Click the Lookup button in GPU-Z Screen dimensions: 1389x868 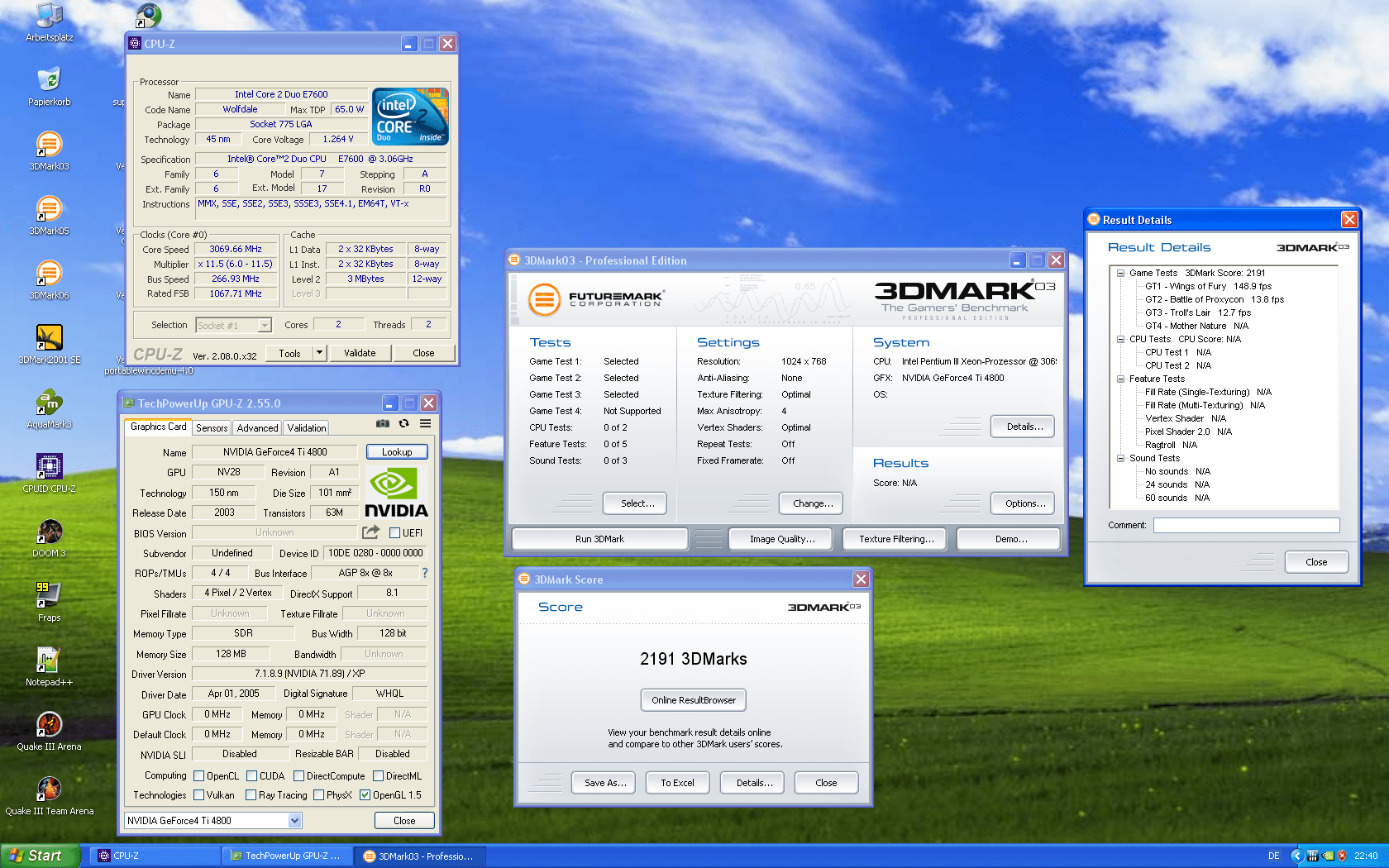pyautogui.click(x=397, y=452)
